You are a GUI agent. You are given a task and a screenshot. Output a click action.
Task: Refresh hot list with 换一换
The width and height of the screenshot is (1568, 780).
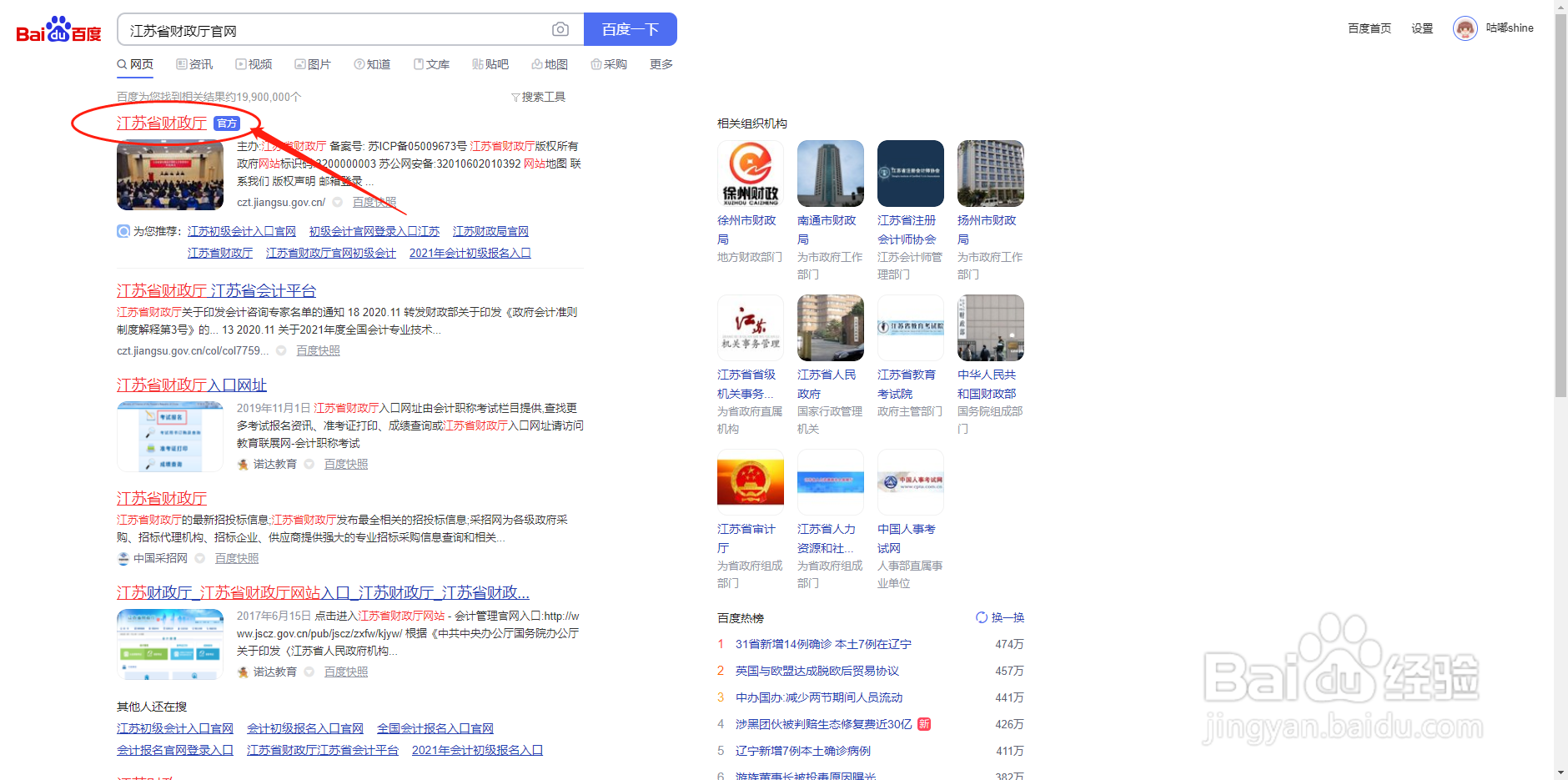1000,617
